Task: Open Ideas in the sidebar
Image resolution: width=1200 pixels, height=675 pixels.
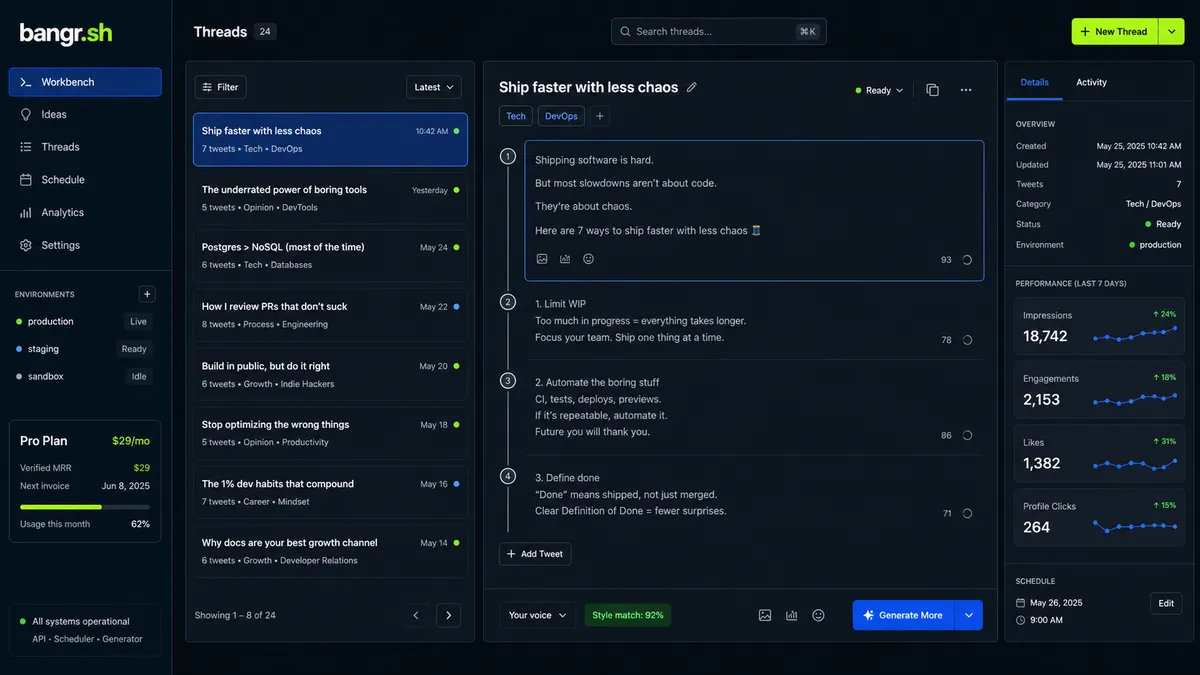Action: (85, 114)
